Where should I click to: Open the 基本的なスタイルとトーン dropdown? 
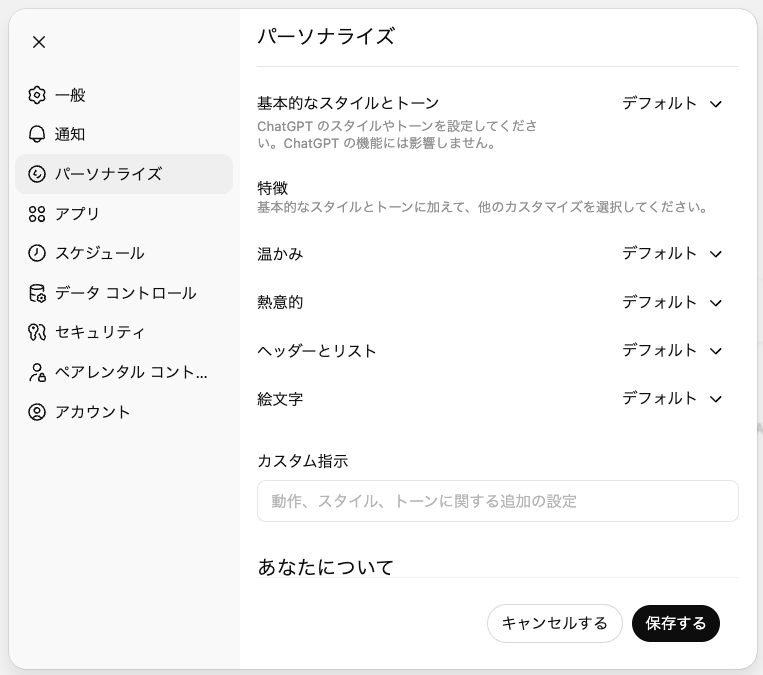pyautogui.click(x=671, y=103)
